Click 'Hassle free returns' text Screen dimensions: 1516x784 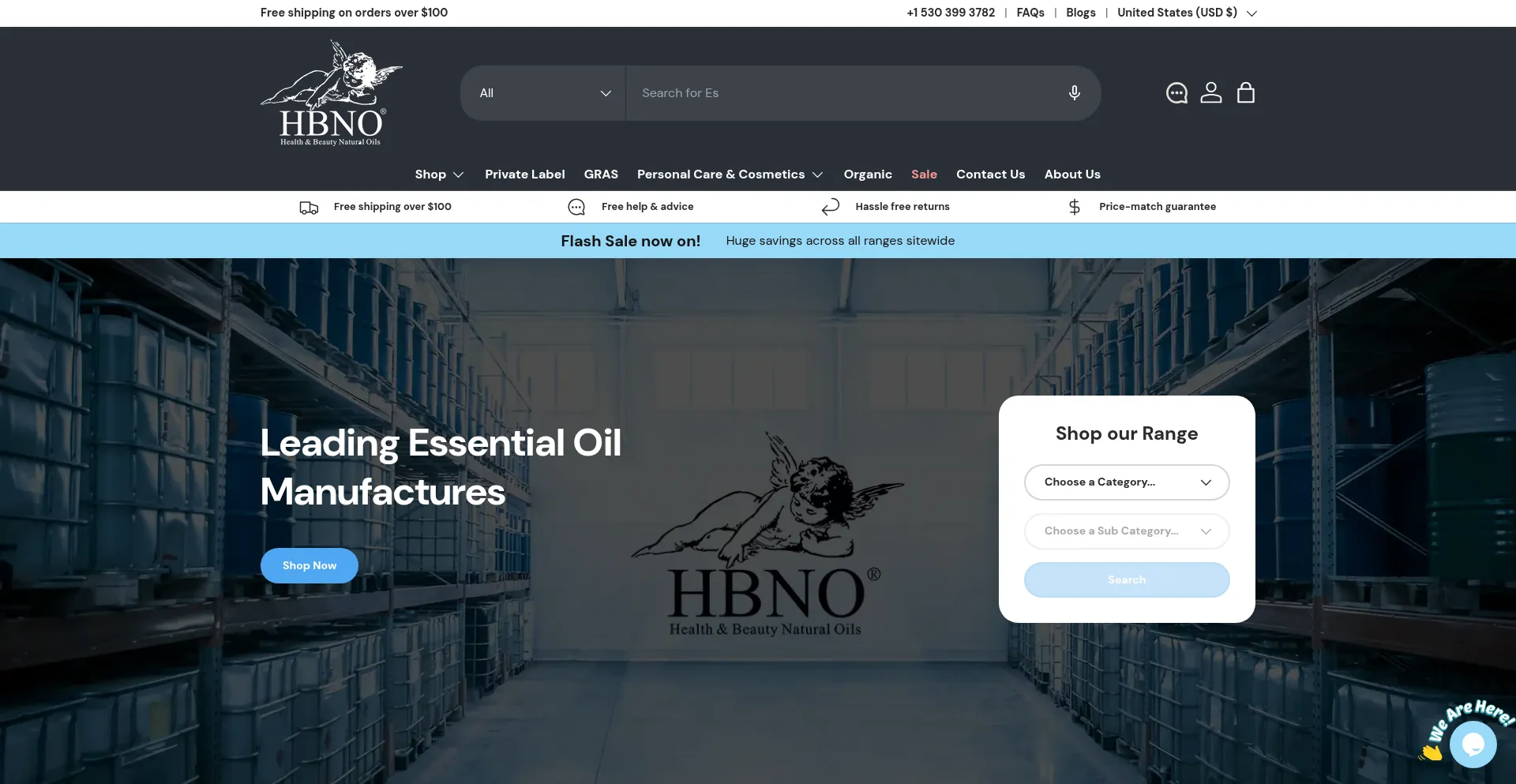pyautogui.click(x=902, y=207)
